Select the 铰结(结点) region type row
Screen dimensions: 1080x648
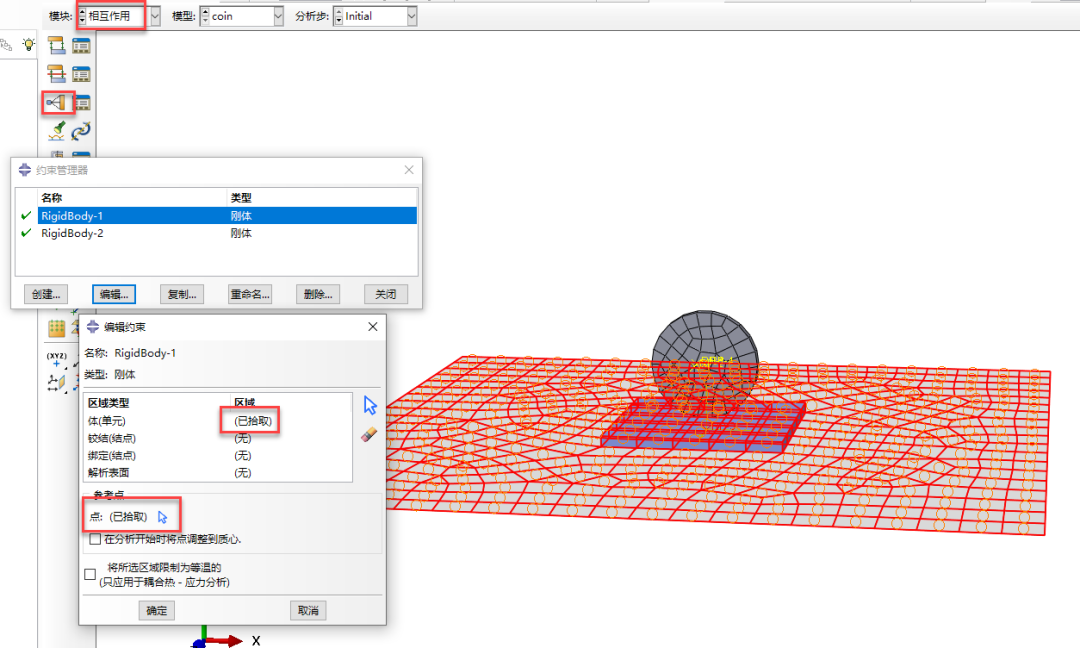[218, 438]
